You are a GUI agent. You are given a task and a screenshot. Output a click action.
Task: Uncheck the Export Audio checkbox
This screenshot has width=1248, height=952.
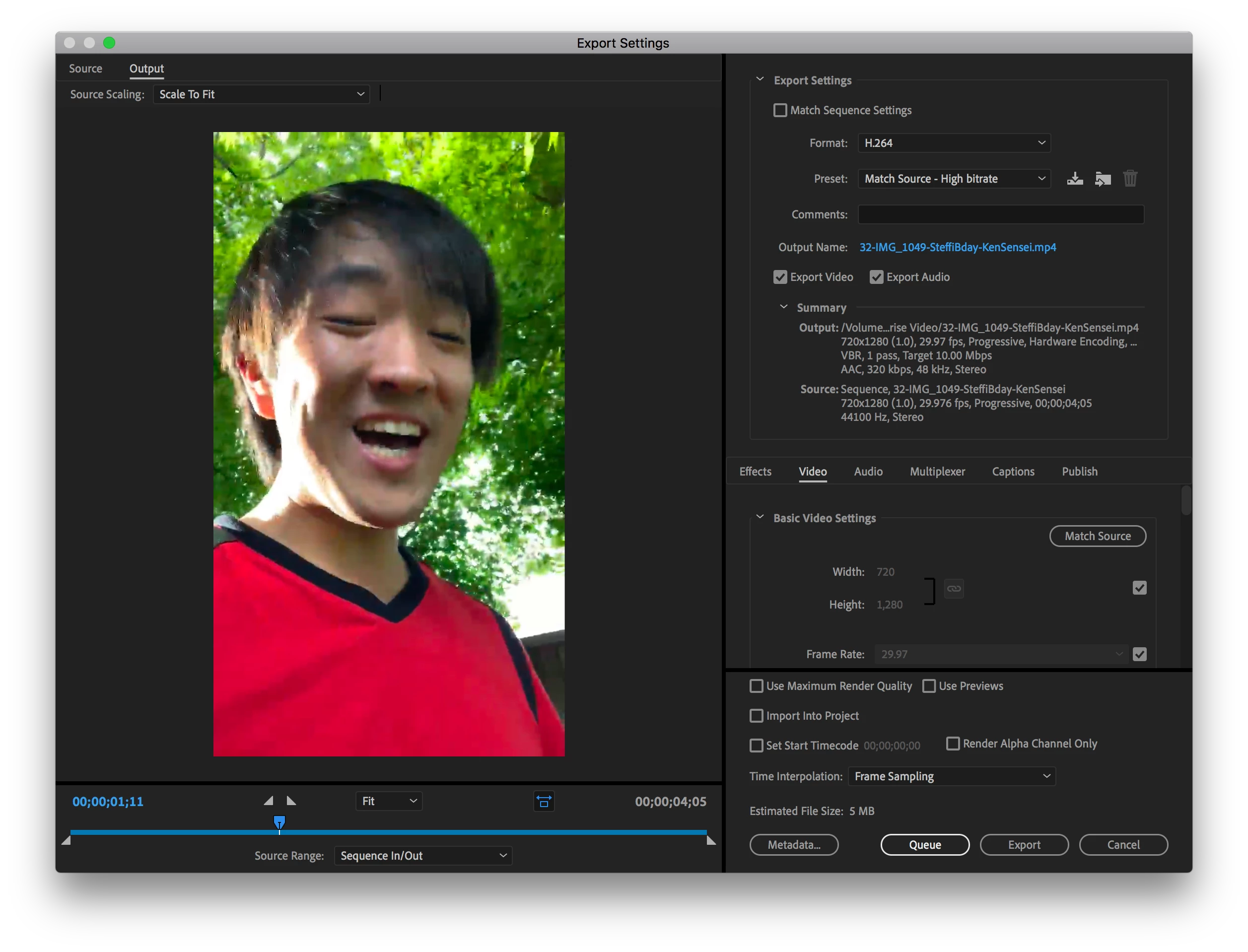[x=876, y=277]
